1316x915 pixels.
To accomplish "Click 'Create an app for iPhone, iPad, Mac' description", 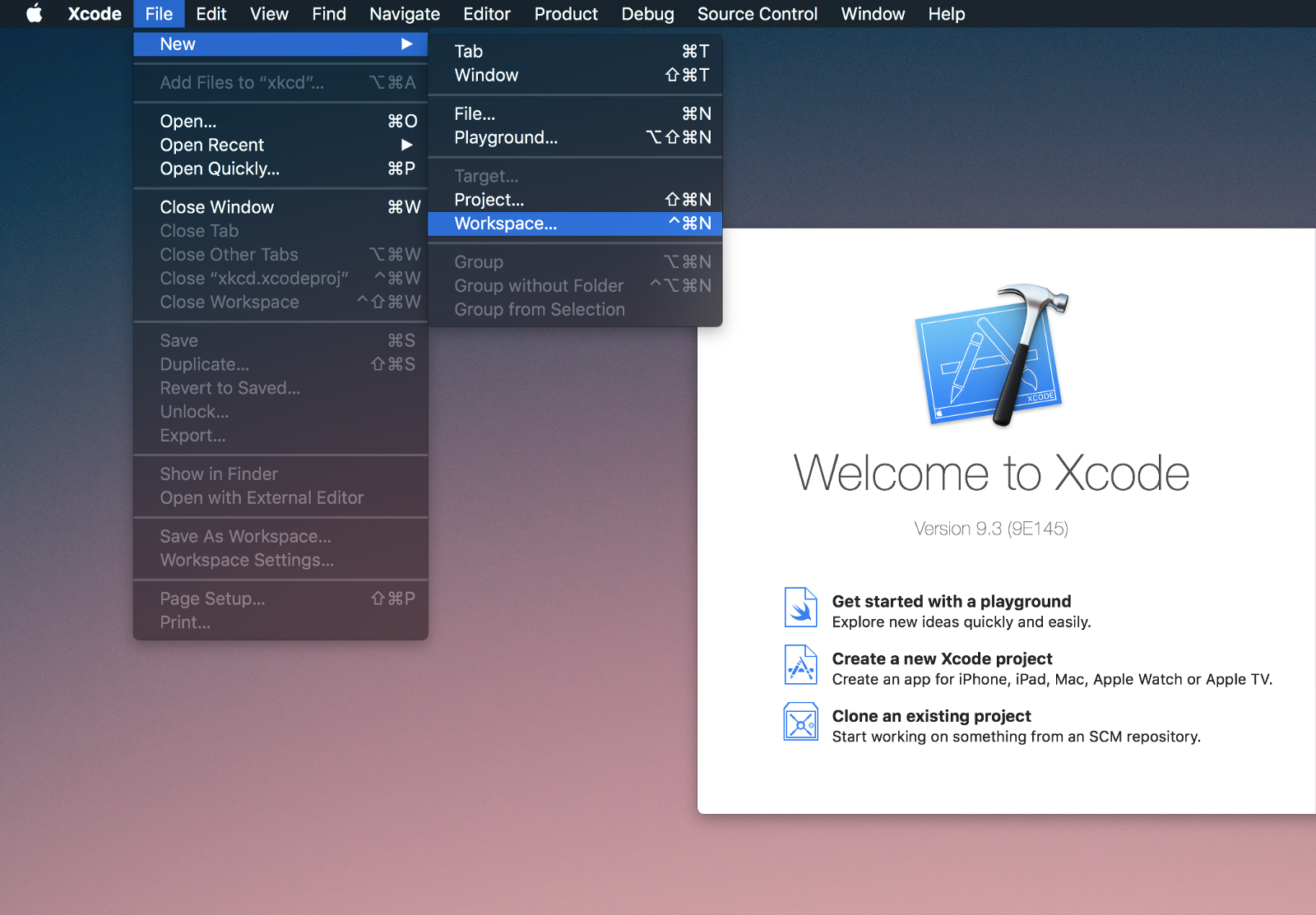I will click(x=1052, y=680).
